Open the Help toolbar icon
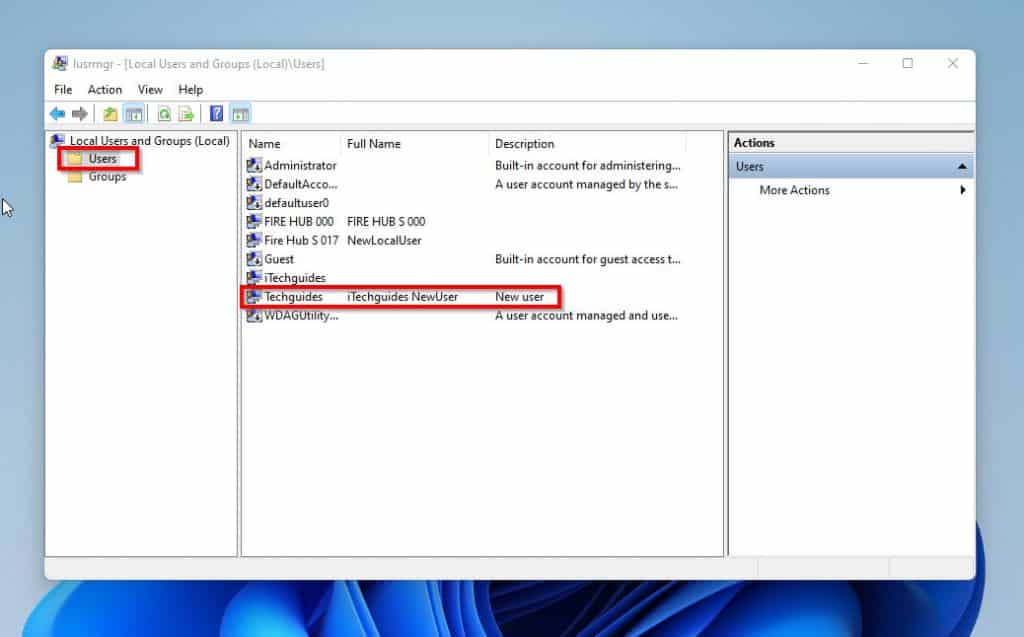This screenshot has height=637, width=1024. click(216, 114)
